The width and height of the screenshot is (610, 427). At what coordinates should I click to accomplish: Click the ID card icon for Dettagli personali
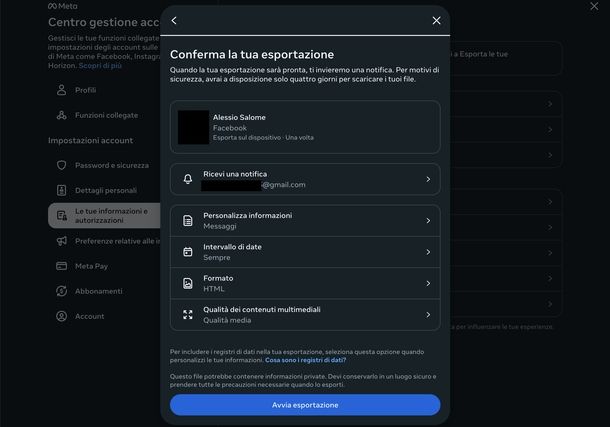coord(61,190)
